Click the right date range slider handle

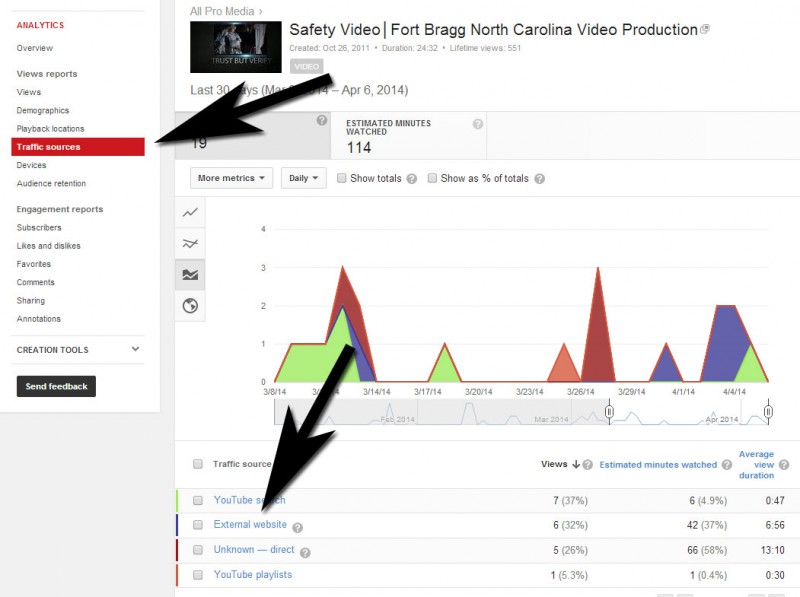point(768,411)
